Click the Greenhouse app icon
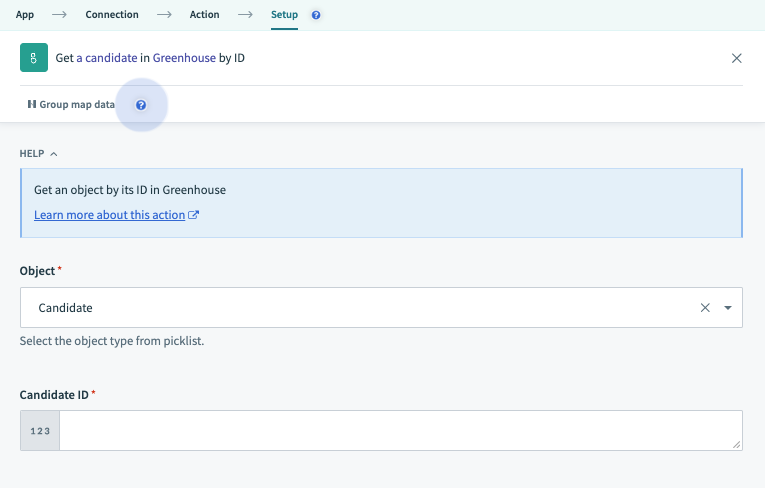 (x=33, y=58)
